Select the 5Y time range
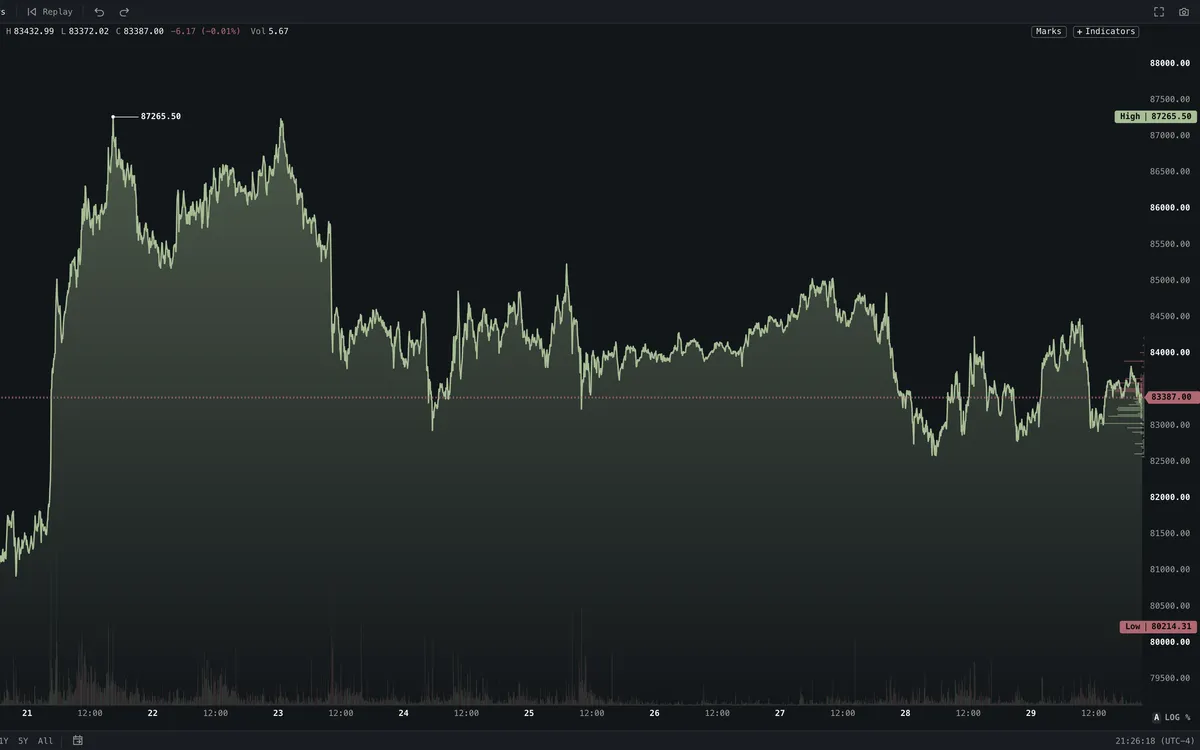The image size is (1200, 750). coord(23,741)
